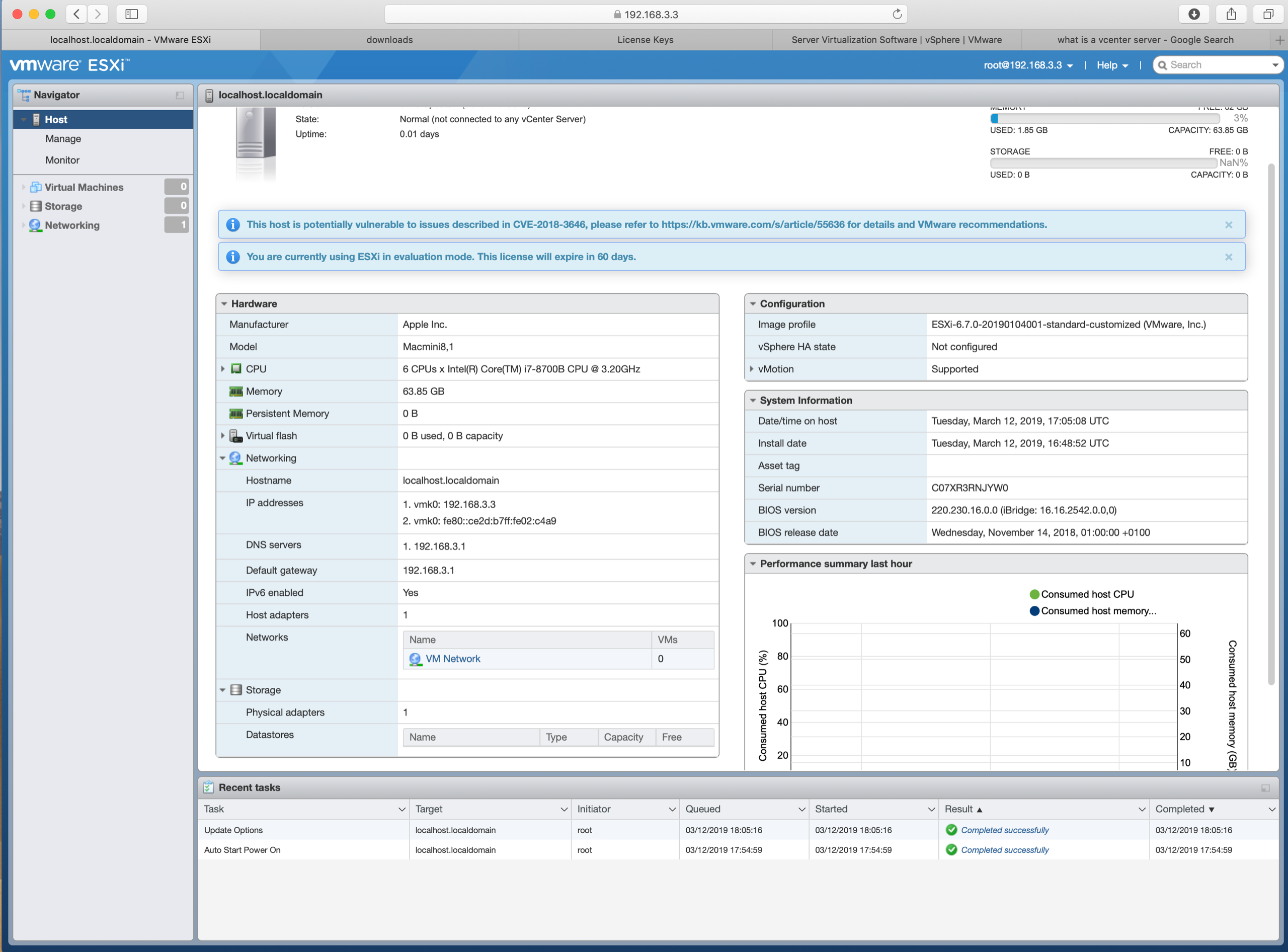Minimize the Navigator panel icon
Image resolution: width=1288 pixels, height=952 pixels.
pos(180,95)
